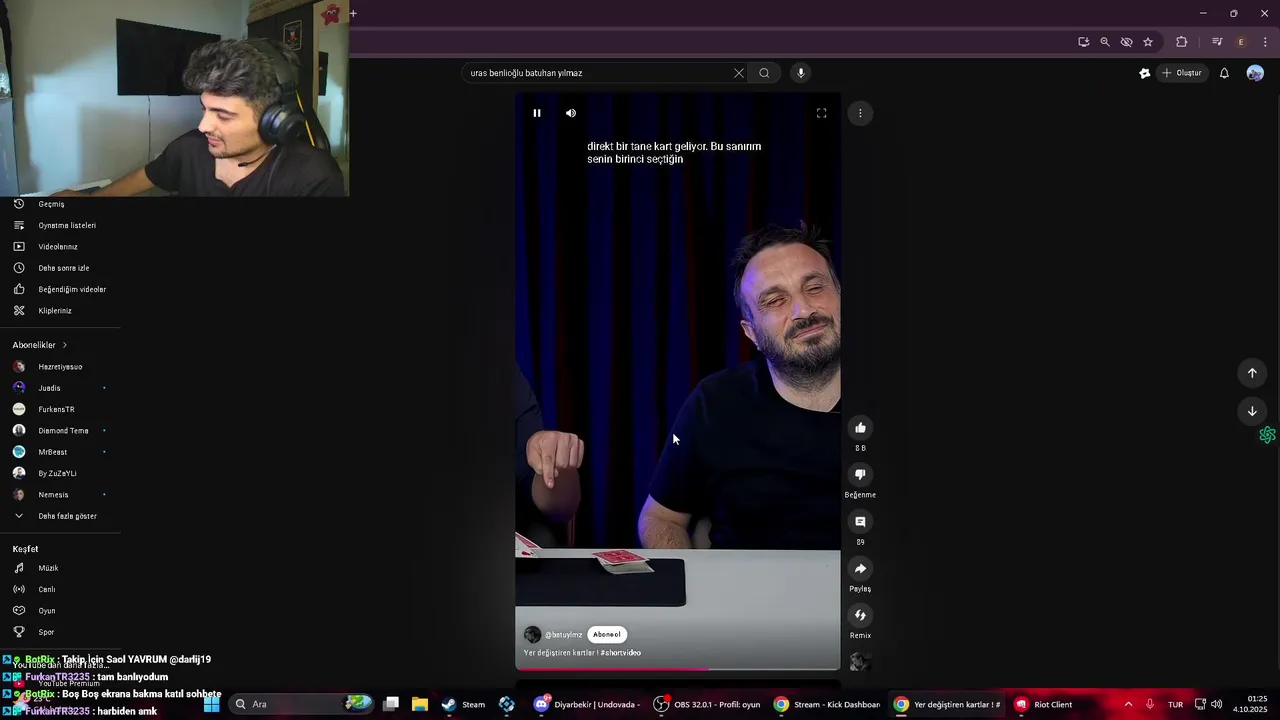Go to the next Short with the down arrow
This screenshot has height=720, width=1280.
pyautogui.click(x=1252, y=411)
